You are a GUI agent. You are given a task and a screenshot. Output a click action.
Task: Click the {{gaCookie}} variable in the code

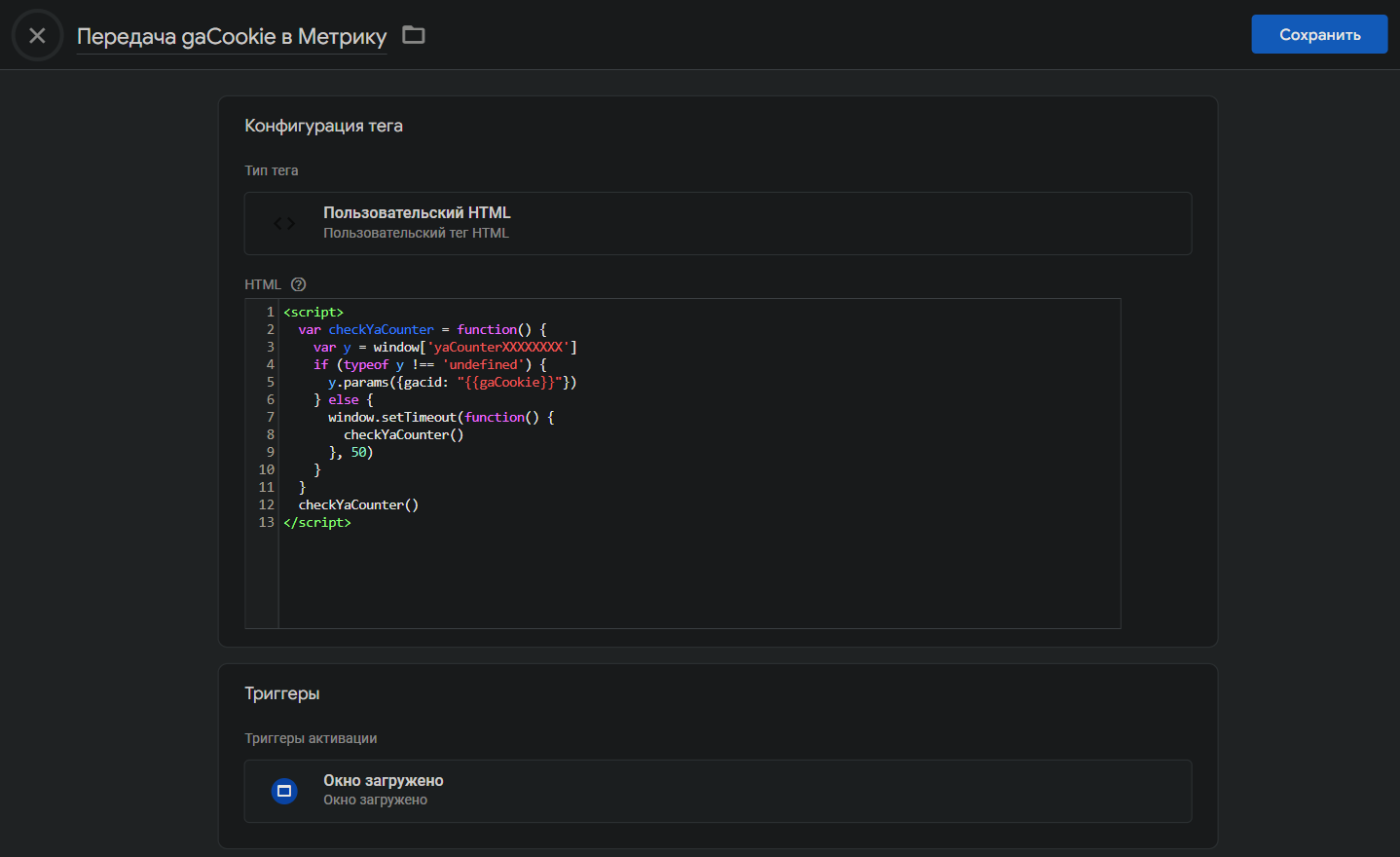tap(510, 382)
